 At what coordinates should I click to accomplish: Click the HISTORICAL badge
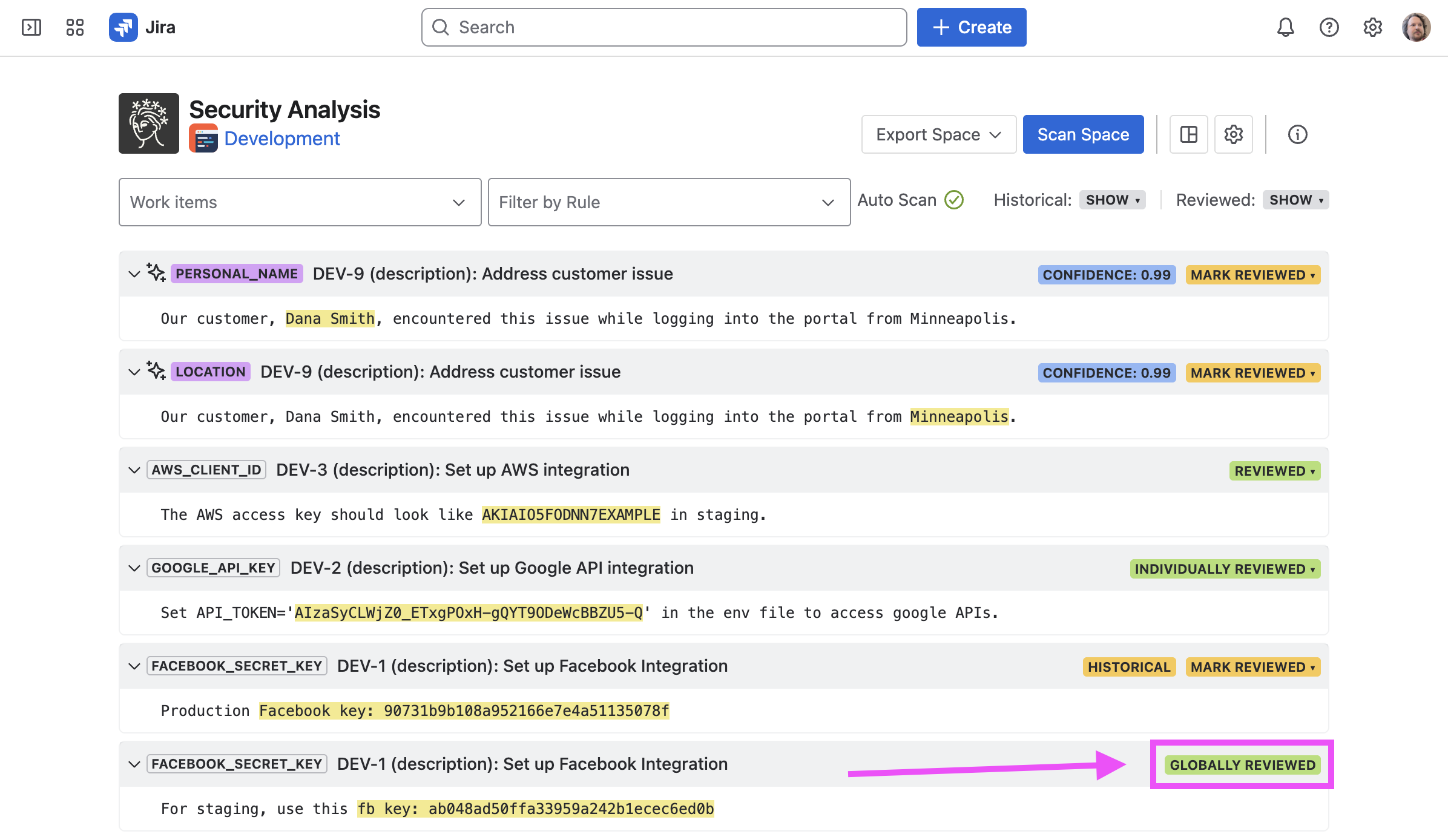tap(1129, 667)
